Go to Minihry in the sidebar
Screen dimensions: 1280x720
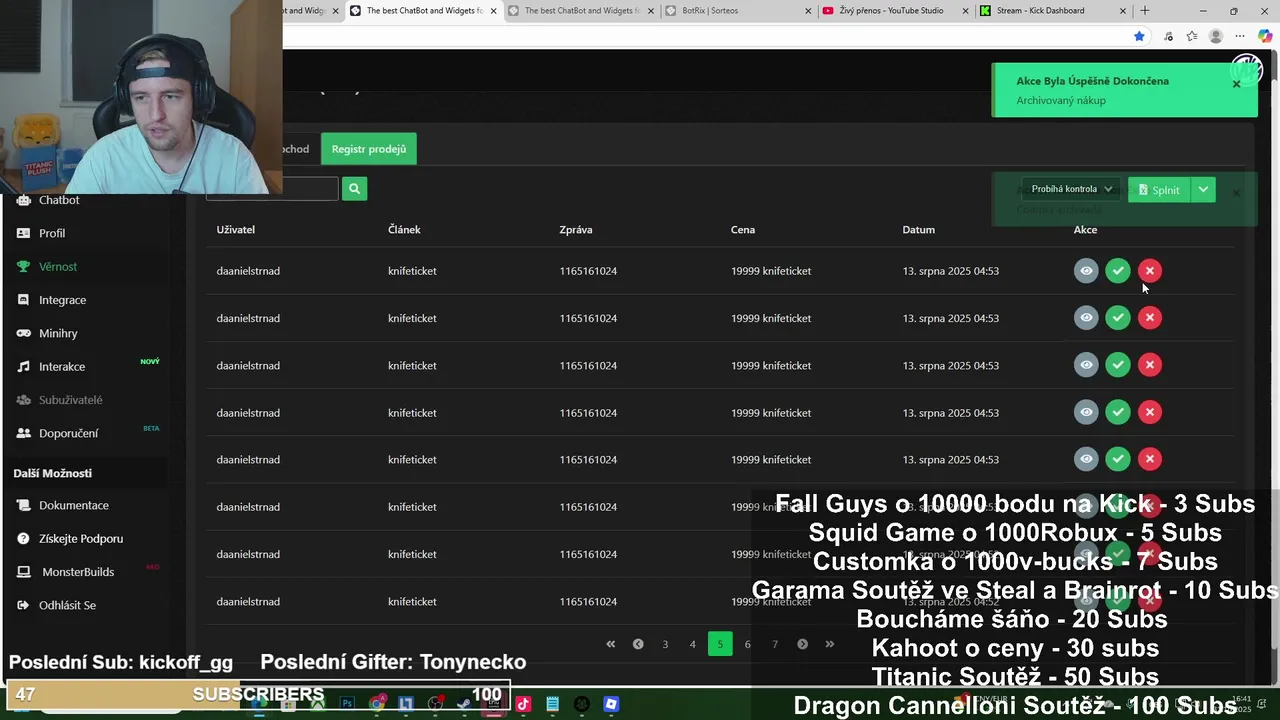pyautogui.click(x=58, y=333)
